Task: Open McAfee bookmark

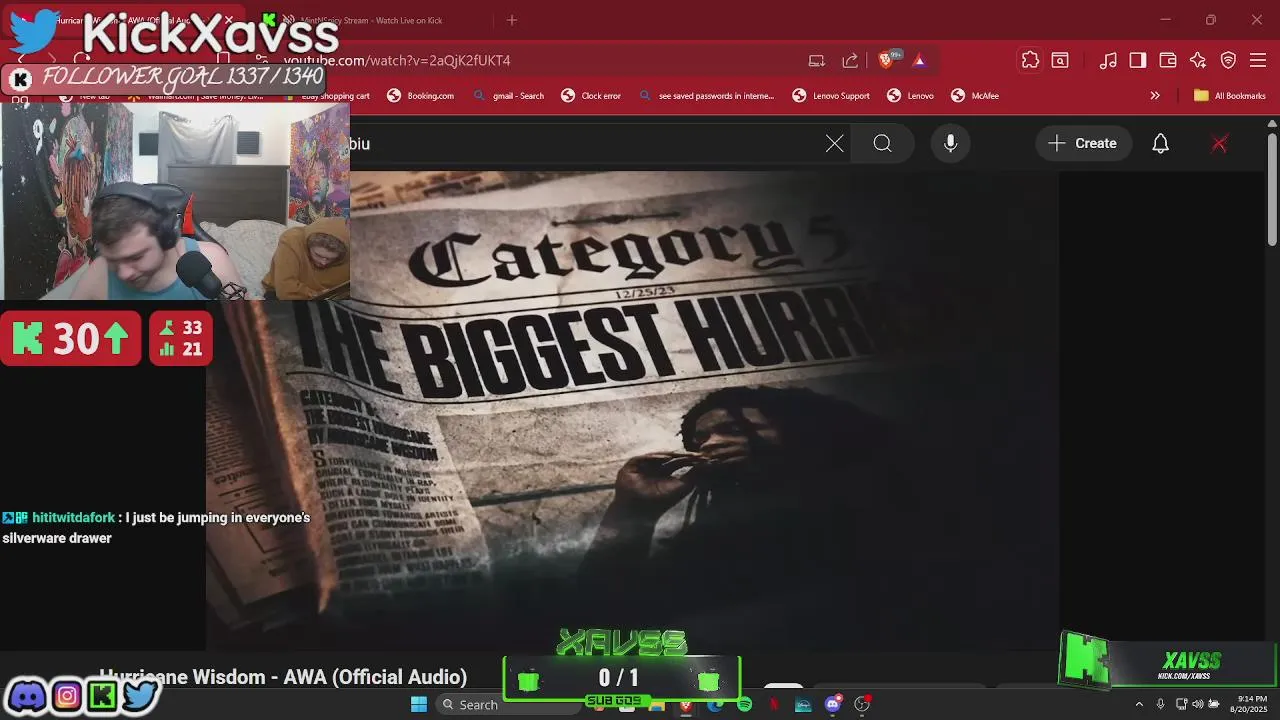Action: 975,96
